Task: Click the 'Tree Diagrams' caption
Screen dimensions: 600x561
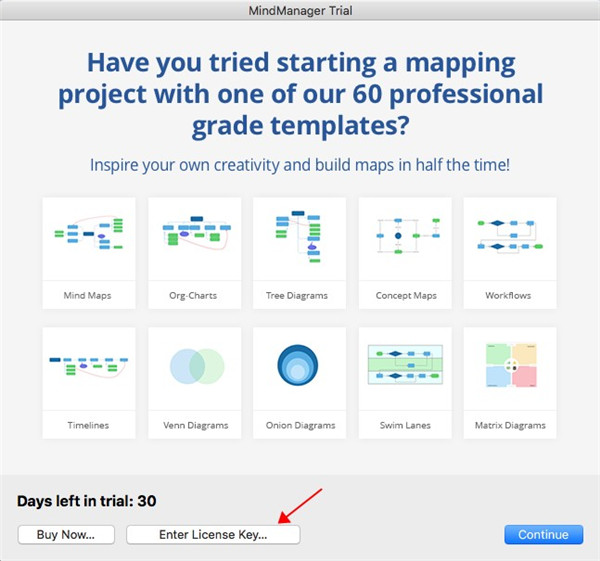Action: pos(297,295)
